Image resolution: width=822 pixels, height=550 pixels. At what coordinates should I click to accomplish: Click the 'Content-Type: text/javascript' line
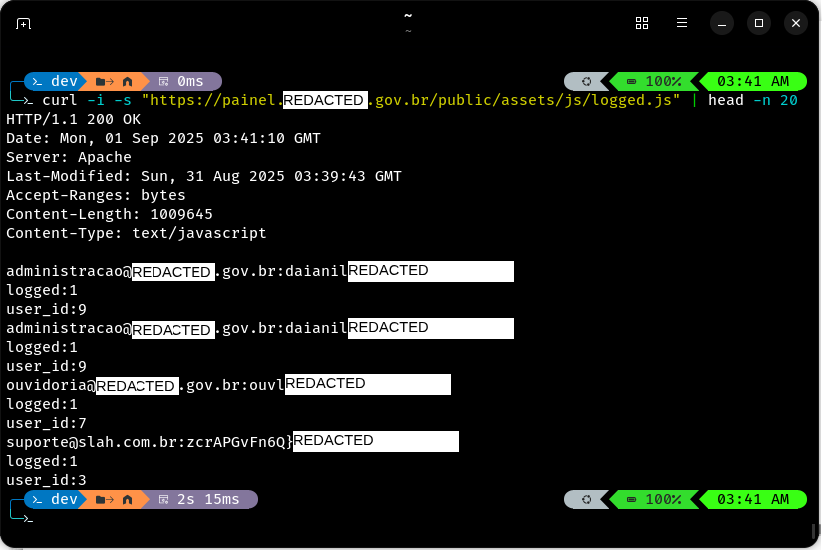[x=136, y=233]
